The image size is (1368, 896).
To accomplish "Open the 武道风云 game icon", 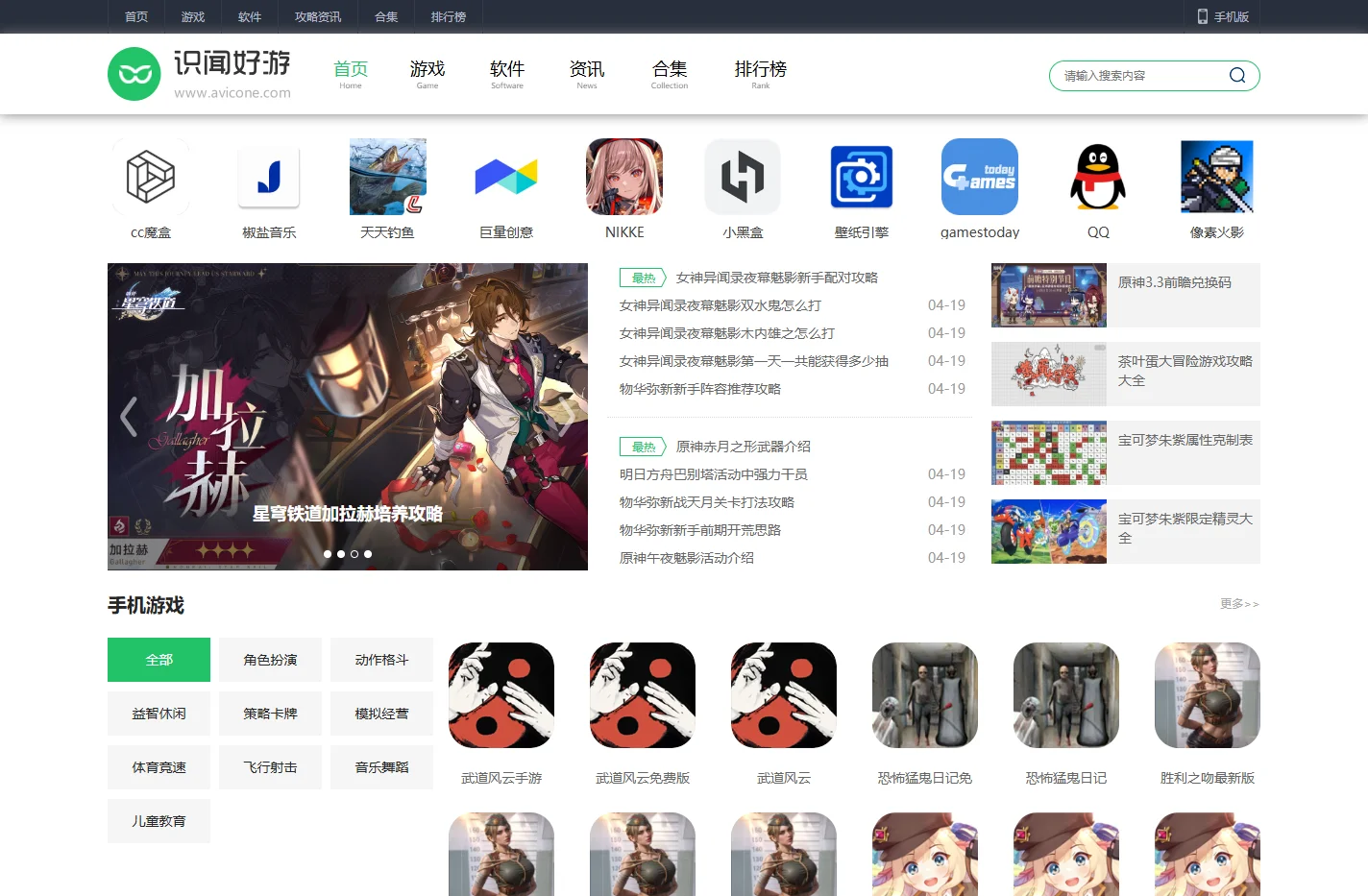I will click(x=784, y=695).
